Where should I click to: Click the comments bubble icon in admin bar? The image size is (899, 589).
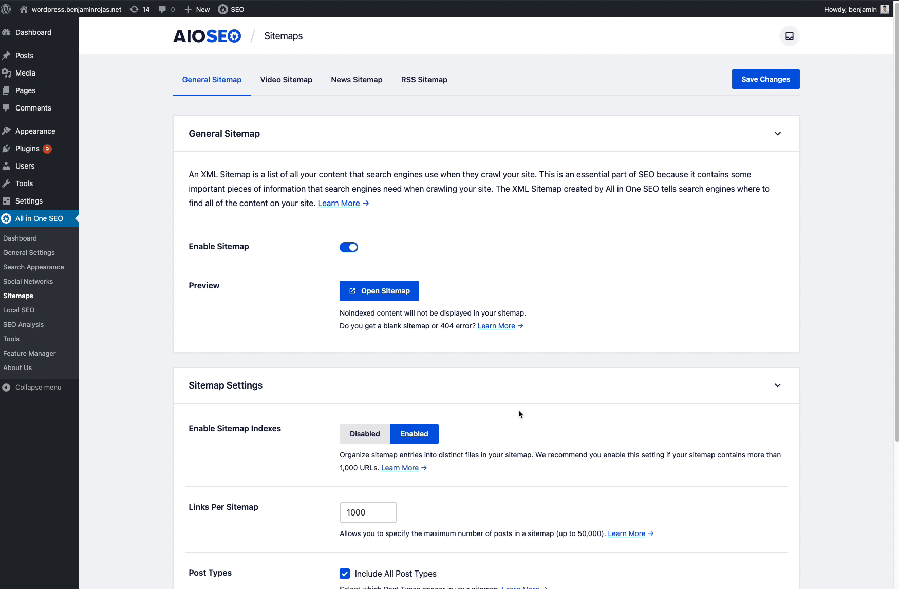tap(162, 9)
